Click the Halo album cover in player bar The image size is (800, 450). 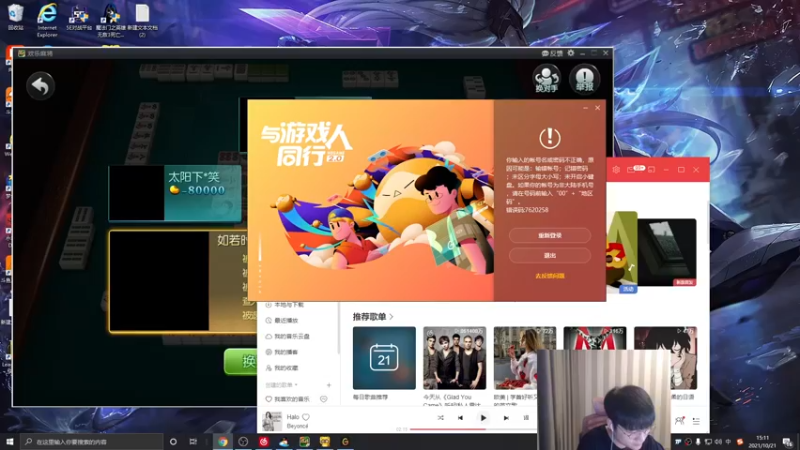coord(272,421)
